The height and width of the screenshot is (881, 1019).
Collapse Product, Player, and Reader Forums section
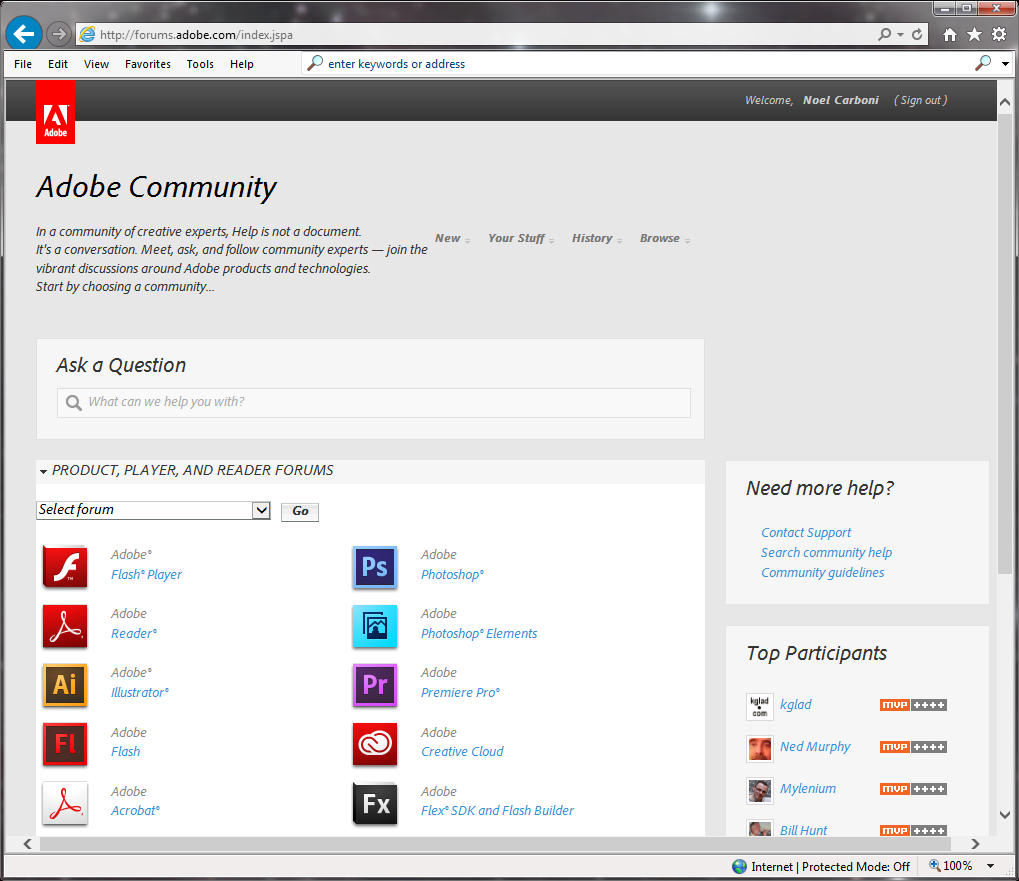44,471
